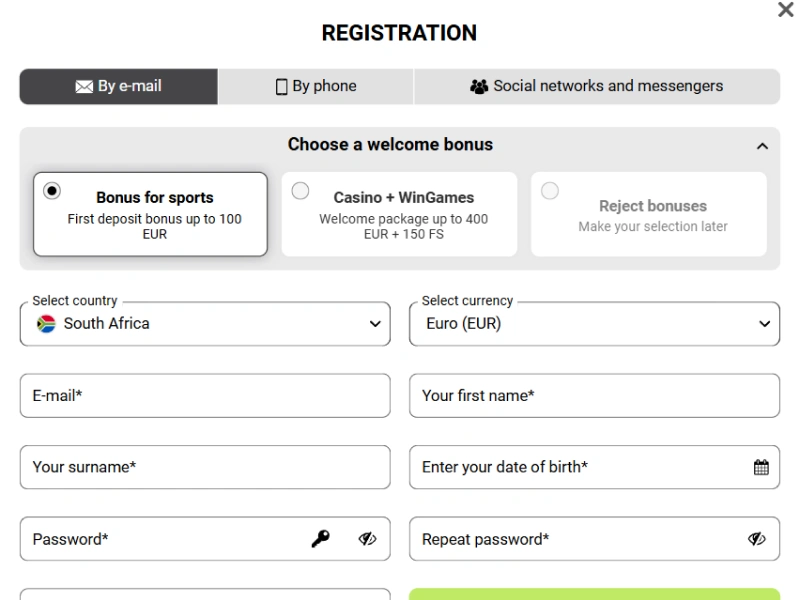Switch to the By phone tab
The image size is (800, 600).
pos(315,86)
